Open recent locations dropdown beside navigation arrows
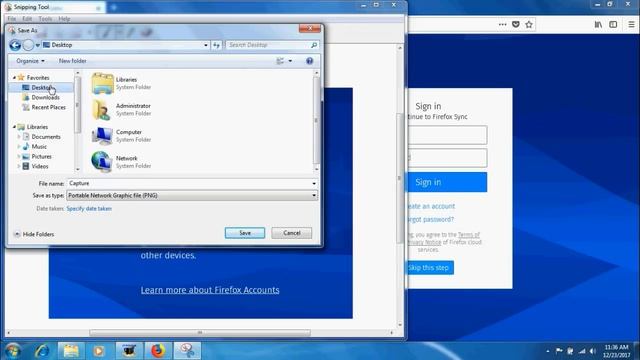Image resolution: width=640 pixels, height=360 pixels. (38, 45)
